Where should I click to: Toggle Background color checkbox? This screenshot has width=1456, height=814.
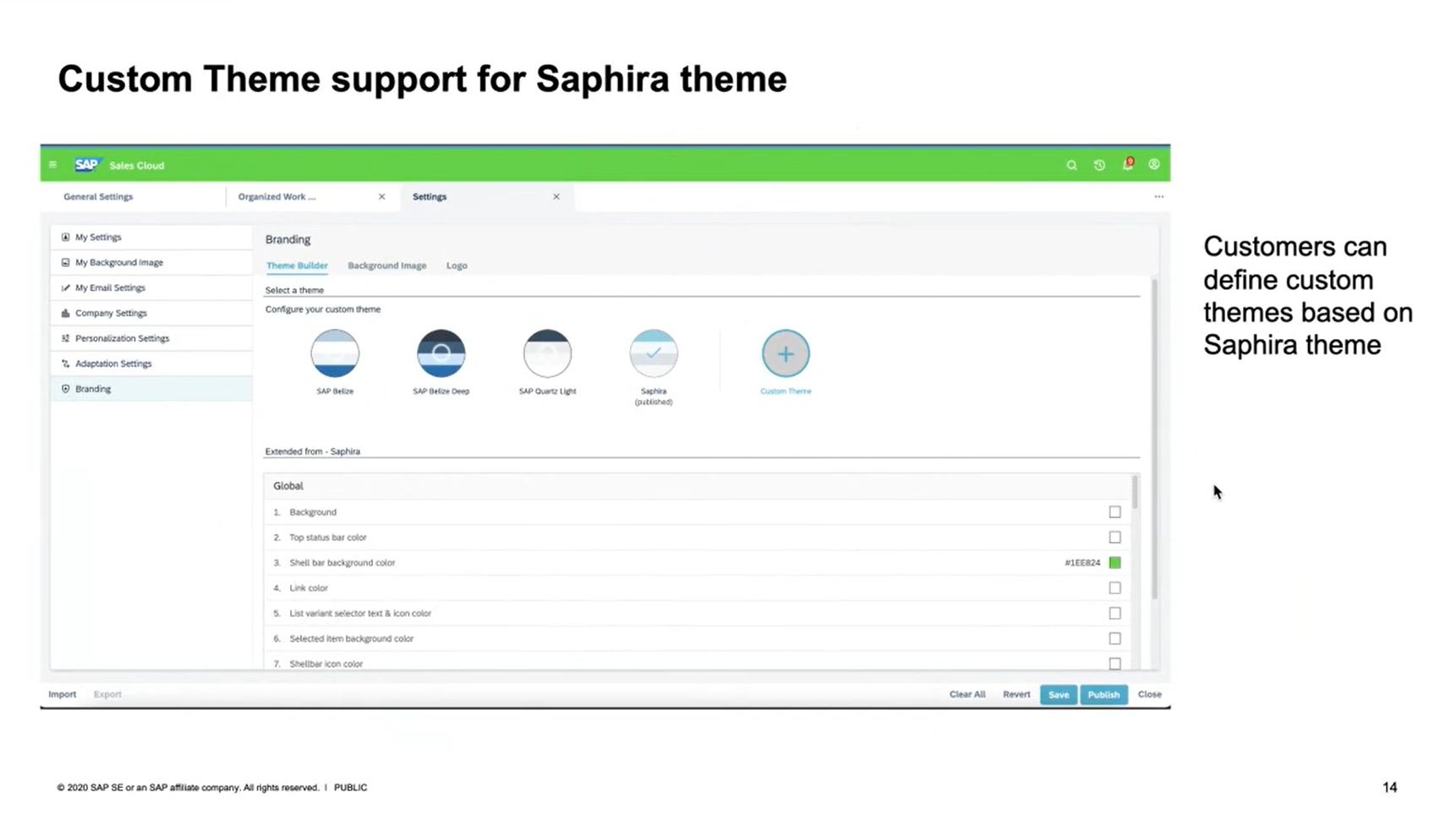(x=1114, y=512)
